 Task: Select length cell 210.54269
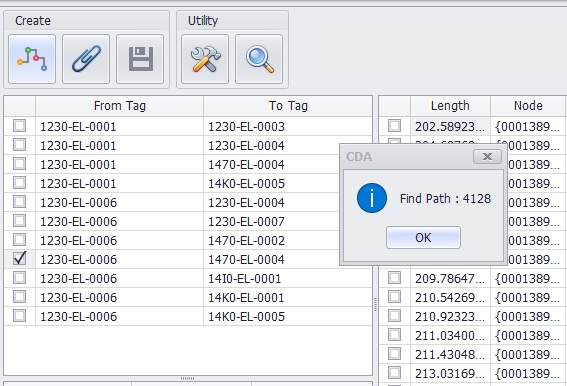(x=450, y=297)
